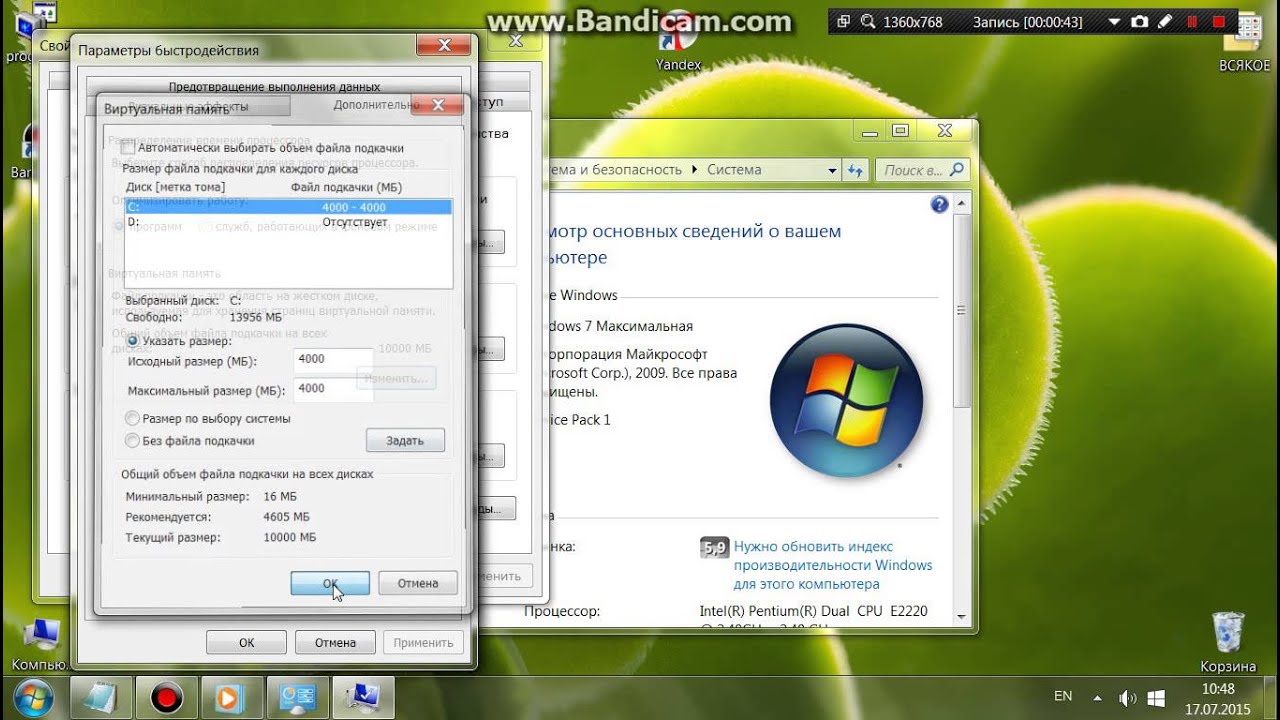The height and width of the screenshot is (720, 1280).
Task: Switch to the Control Panel taskbar button
Action: (x=297, y=696)
